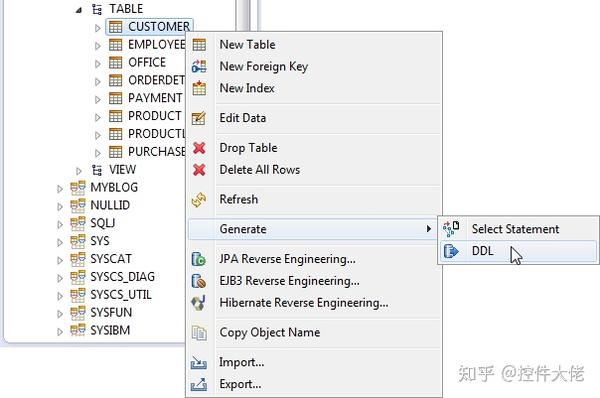
Task: Choose Delete All Rows menu entry
Action: 259,170
